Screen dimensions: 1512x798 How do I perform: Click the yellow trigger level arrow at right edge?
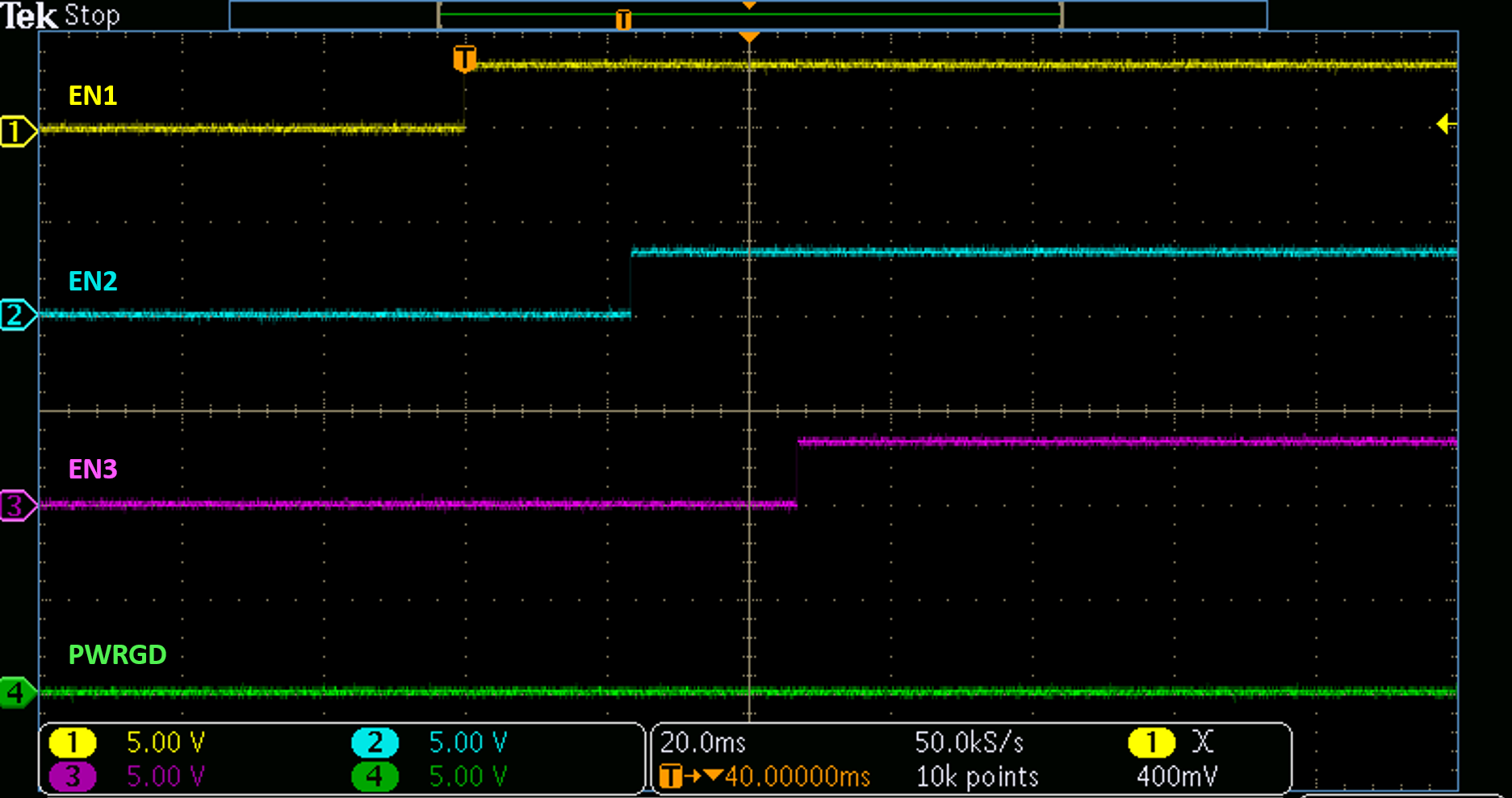tap(1446, 124)
